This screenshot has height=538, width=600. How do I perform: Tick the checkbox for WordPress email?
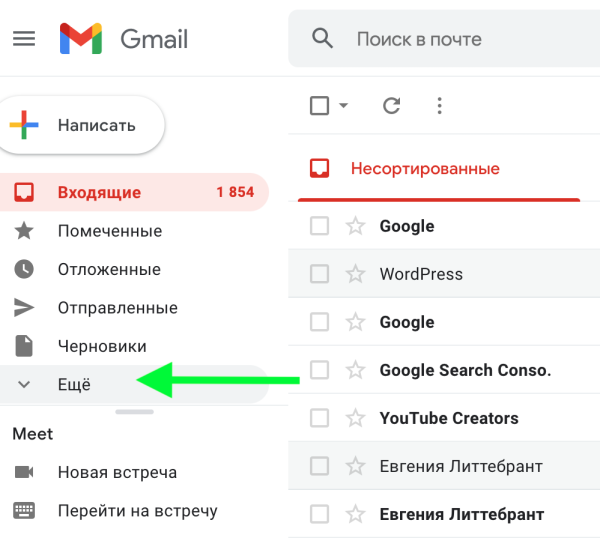(319, 274)
